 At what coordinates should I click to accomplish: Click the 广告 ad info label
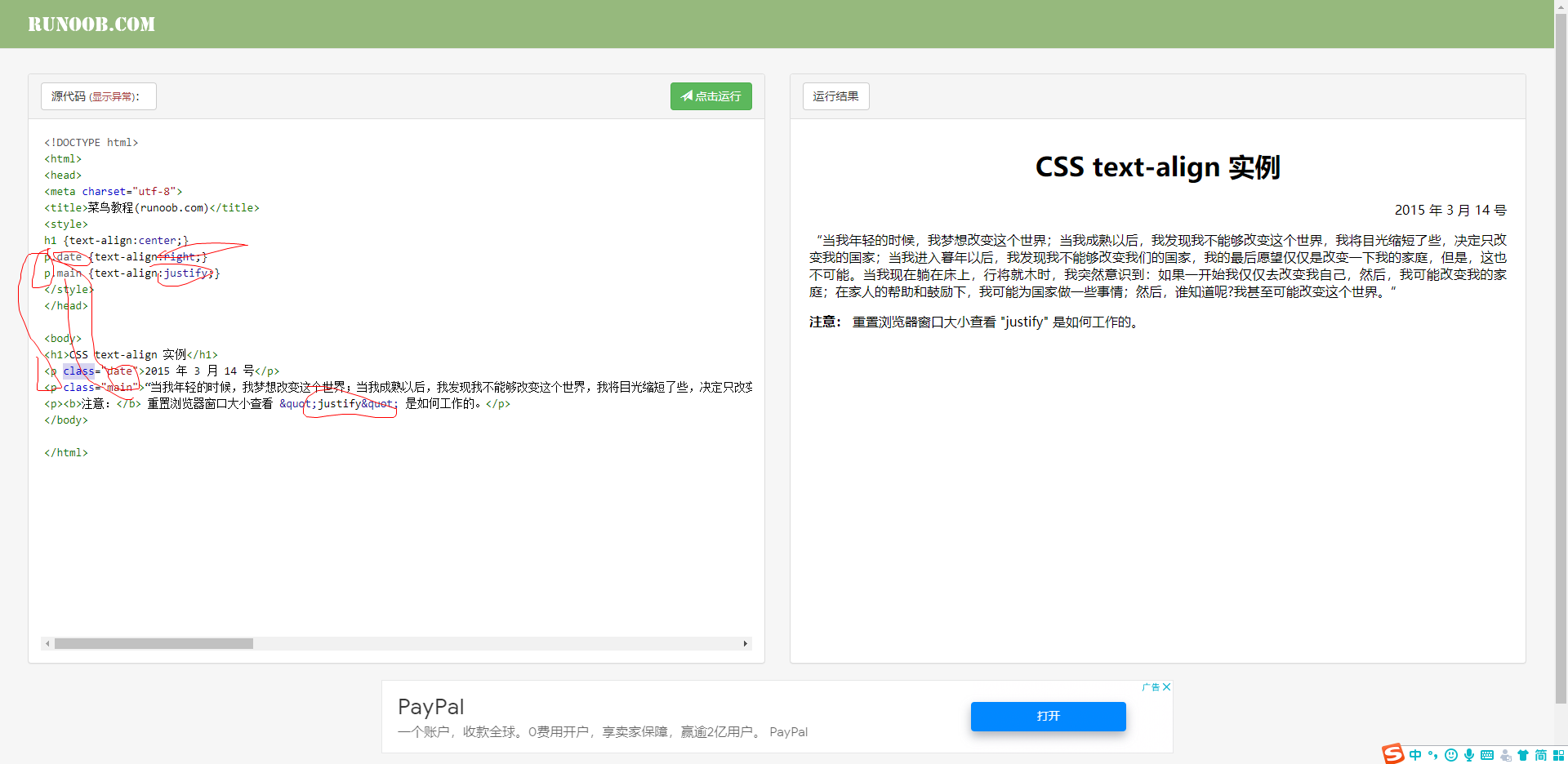pos(1151,687)
